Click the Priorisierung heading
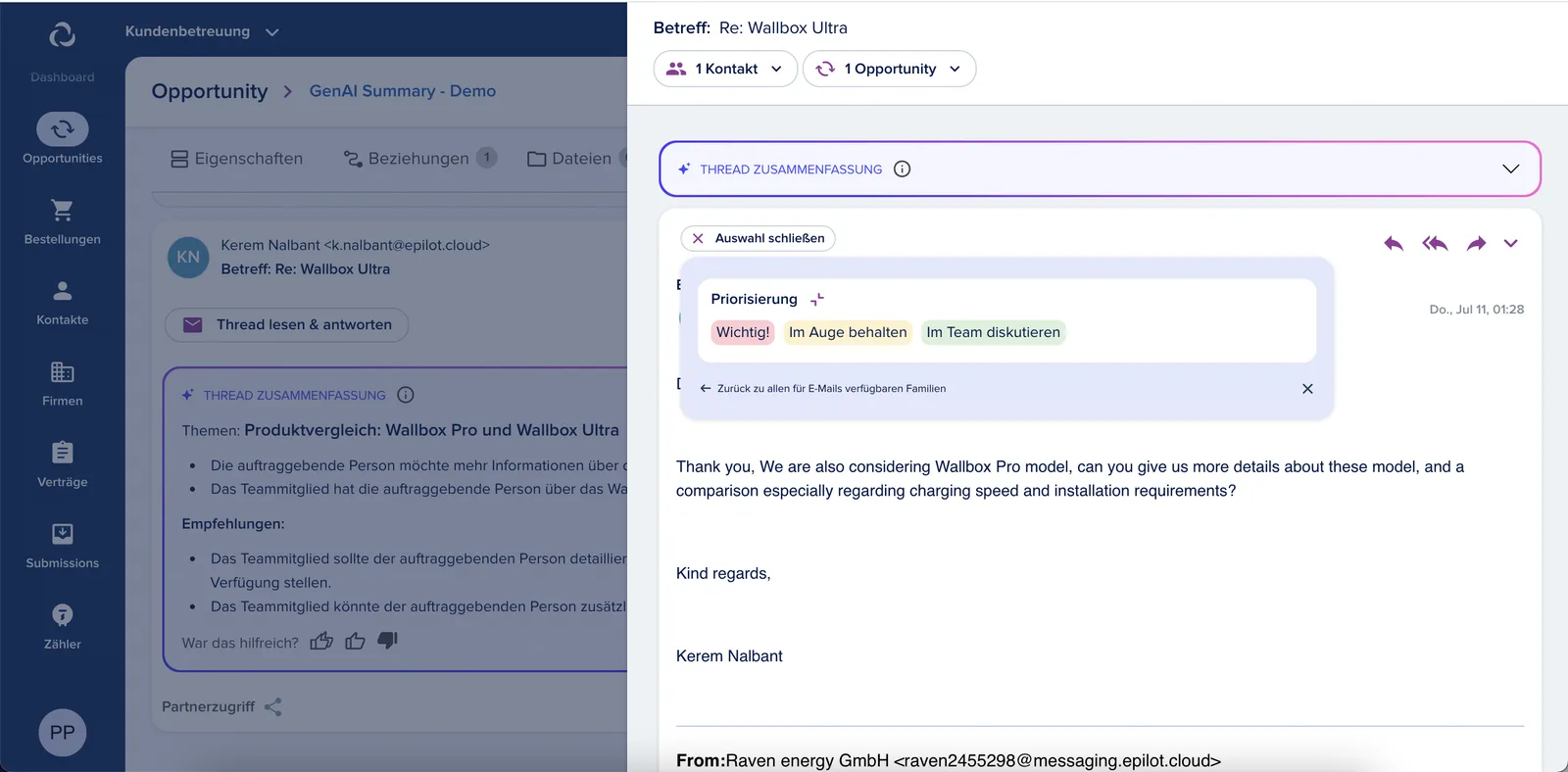Image resolution: width=1568 pixels, height=772 pixels. tap(754, 299)
